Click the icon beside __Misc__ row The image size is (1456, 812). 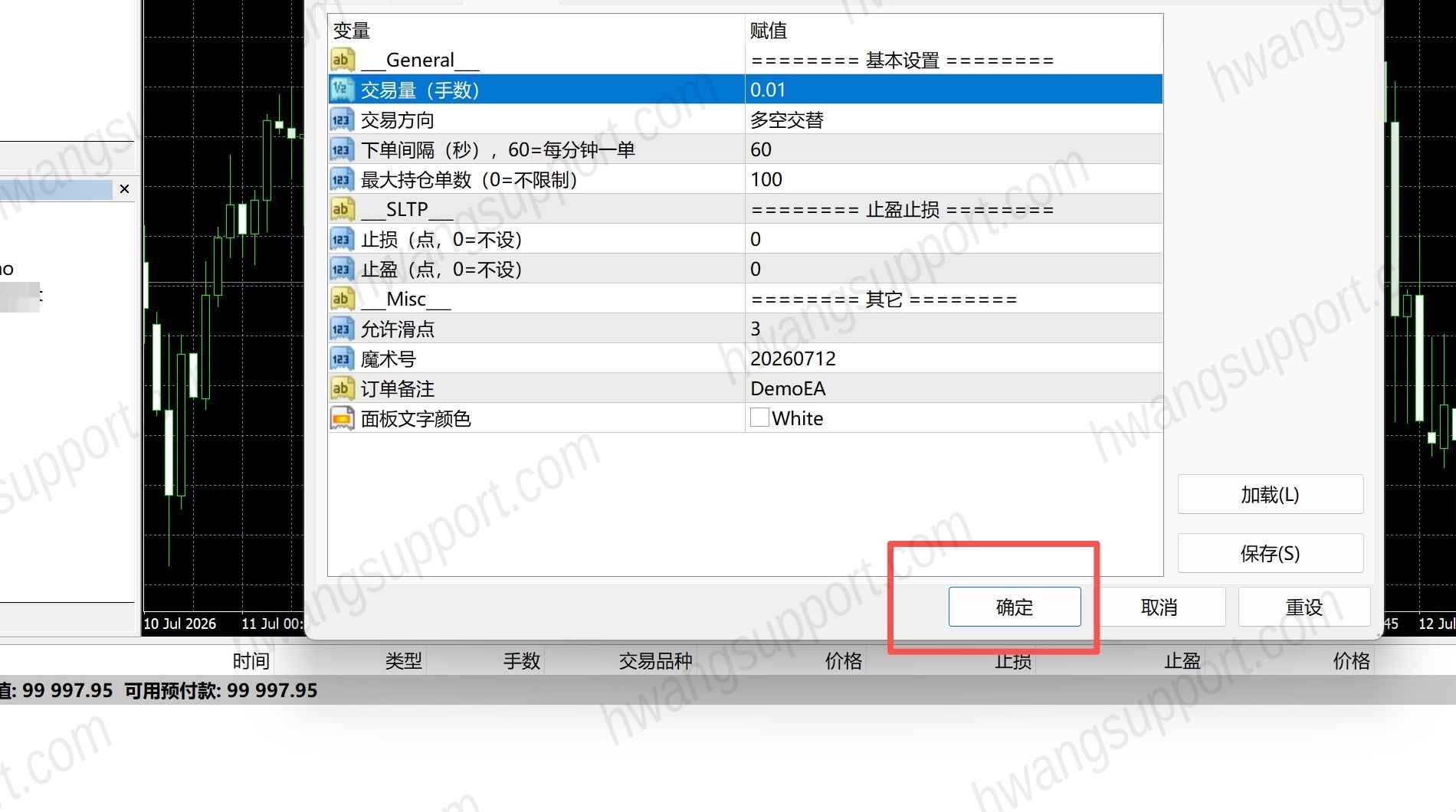(342, 299)
